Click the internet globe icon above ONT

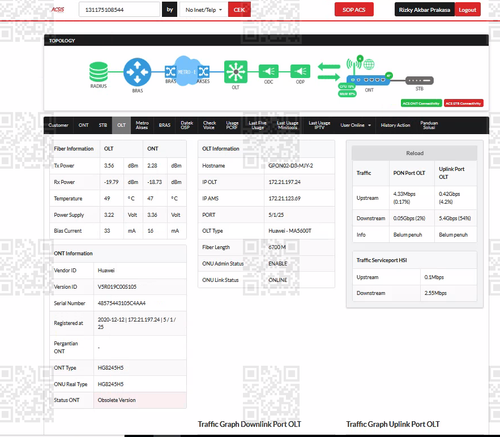click(x=369, y=64)
